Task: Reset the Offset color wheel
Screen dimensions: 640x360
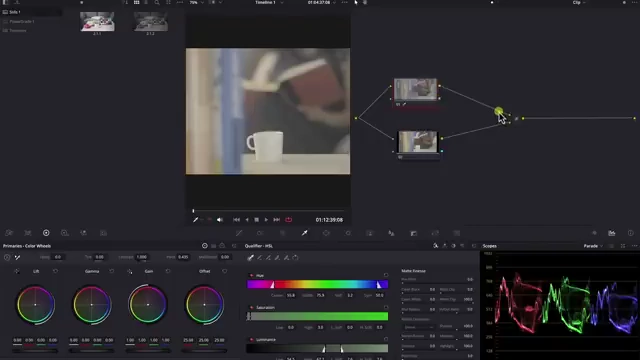Action: pos(224,271)
